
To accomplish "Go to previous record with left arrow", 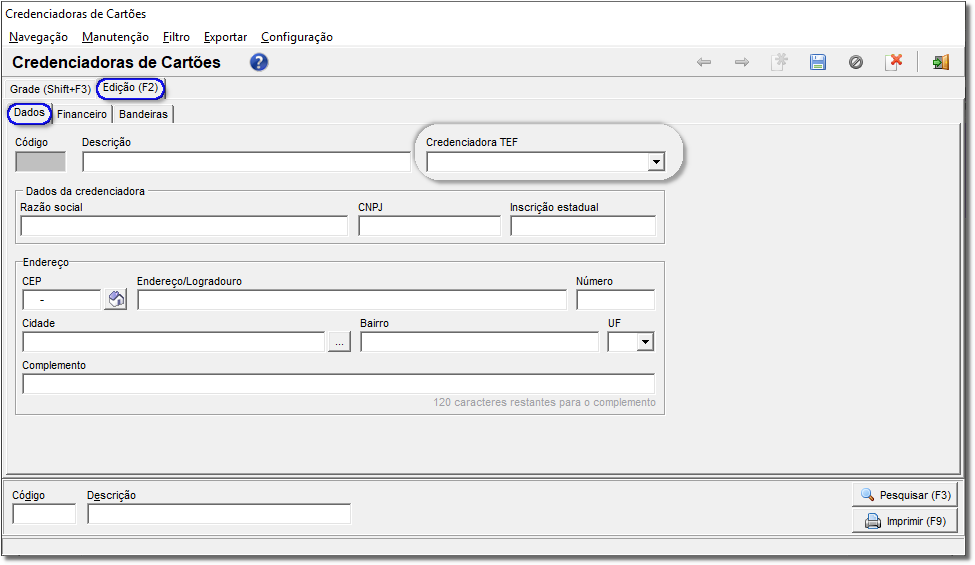I will [x=704, y=62].
